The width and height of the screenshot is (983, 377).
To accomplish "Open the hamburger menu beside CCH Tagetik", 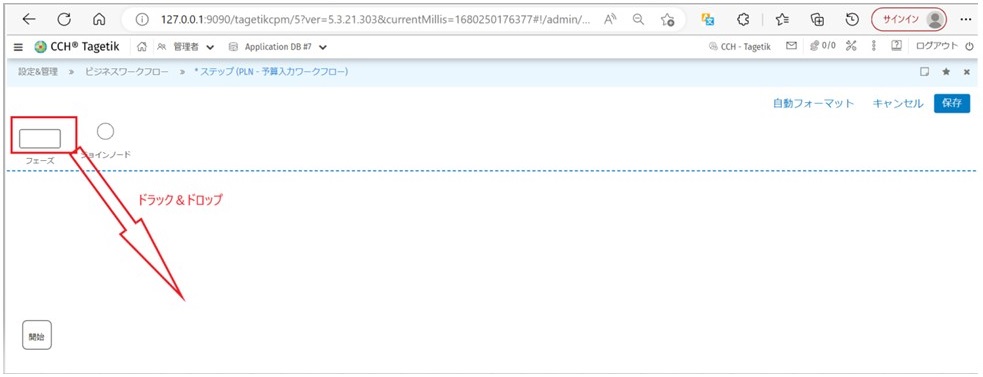I will tap(18, 47).
